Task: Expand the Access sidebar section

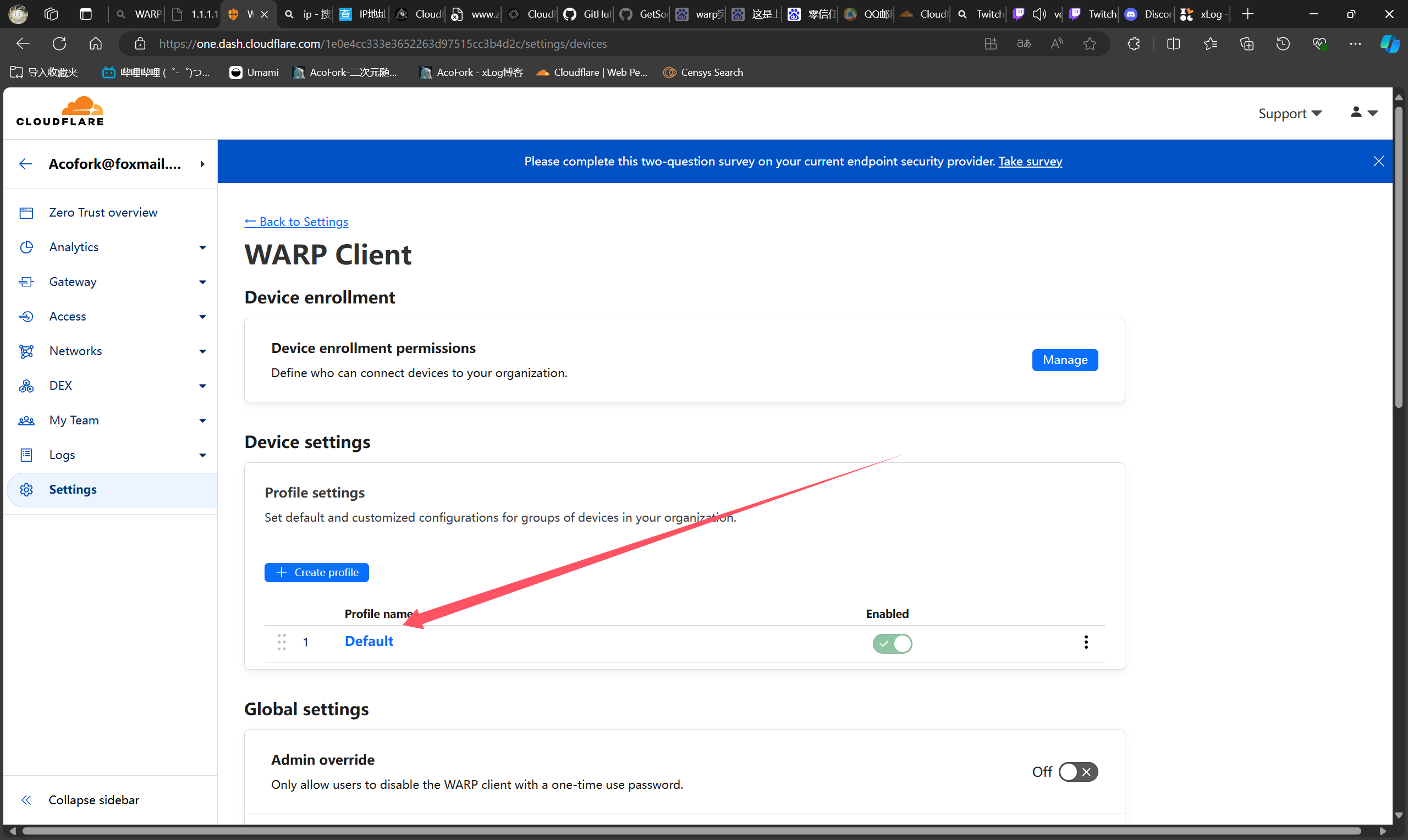Action: (x=202, y=317)
